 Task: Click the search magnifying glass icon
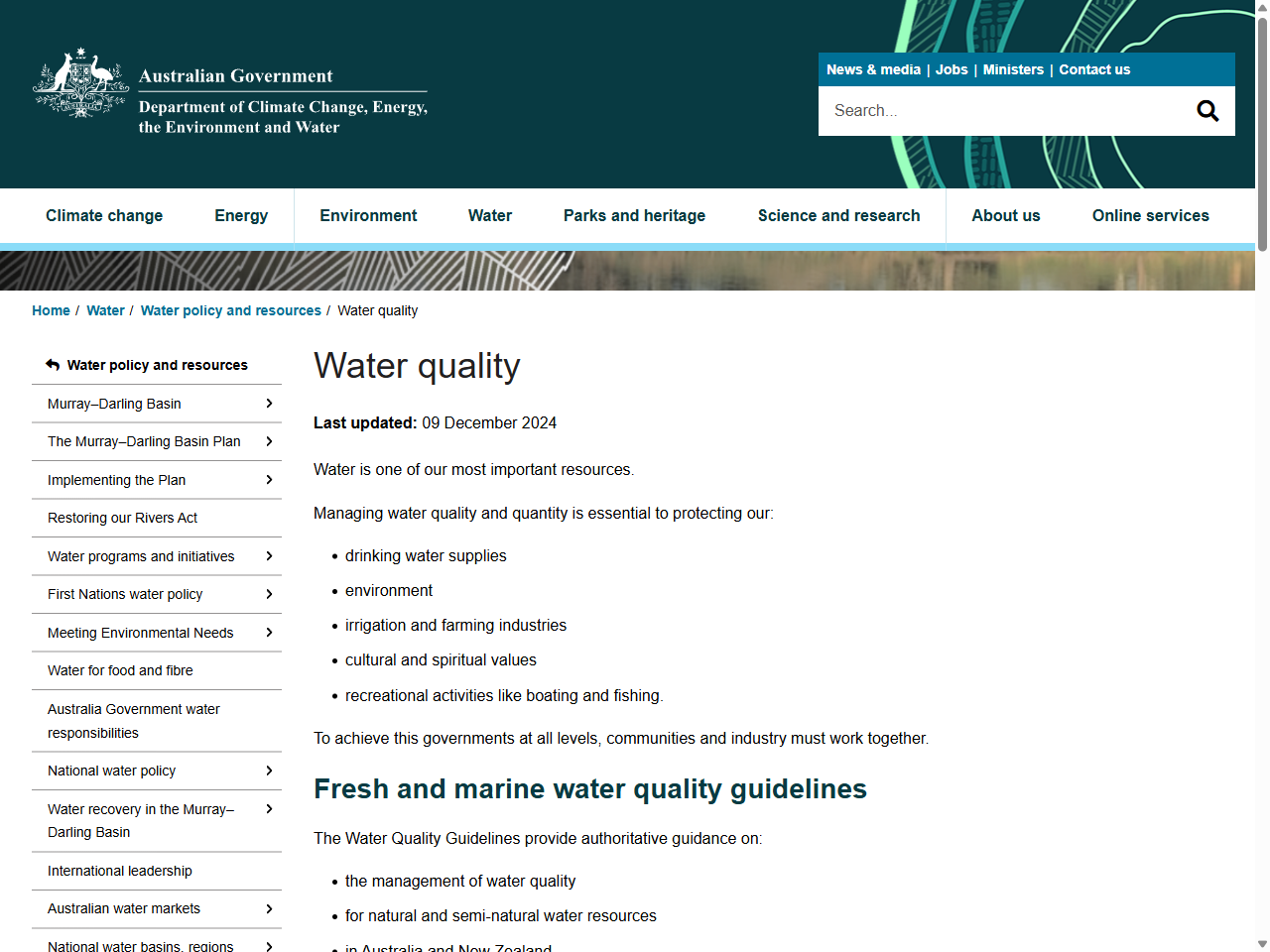point(1206,110)
